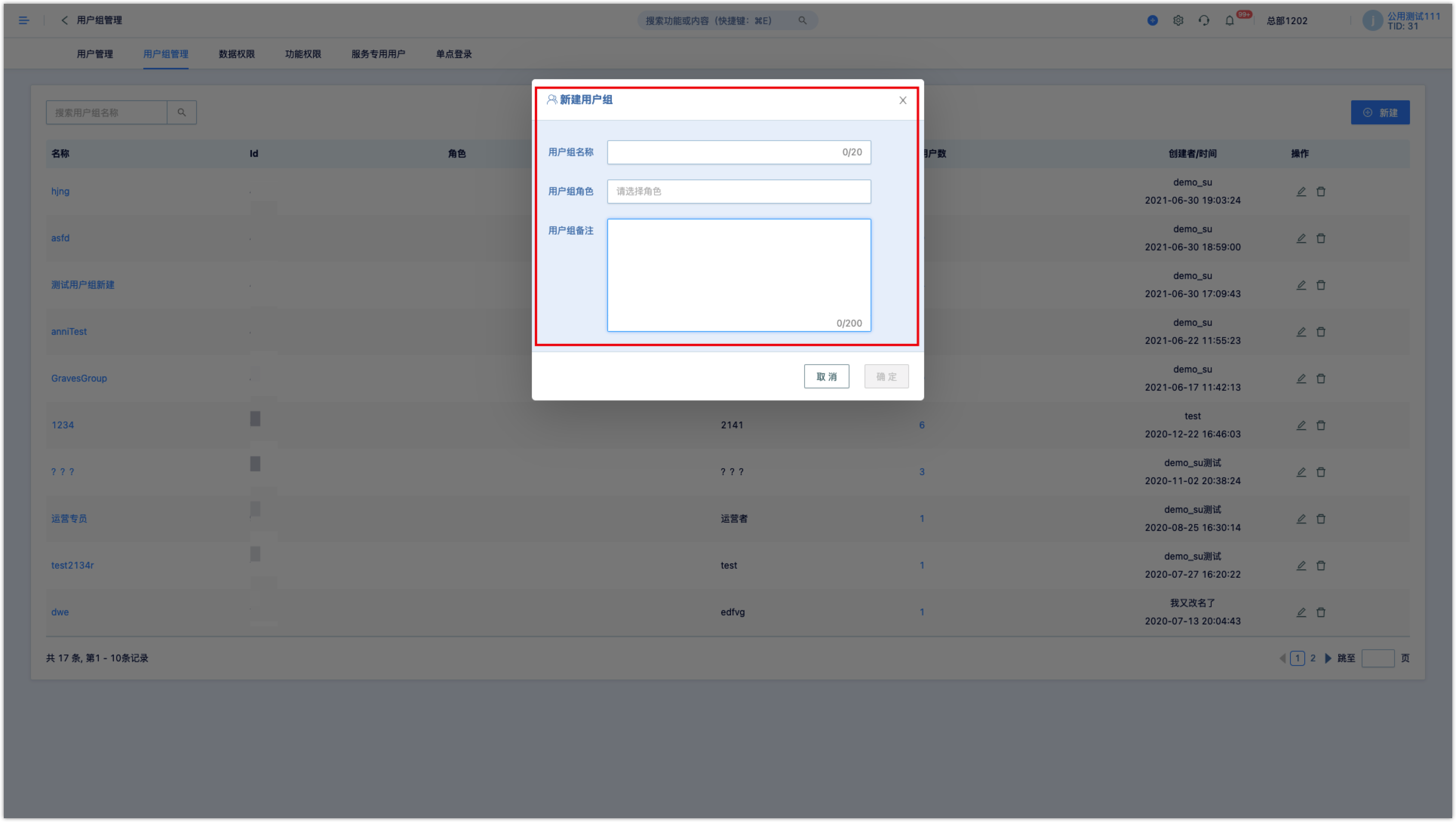Click the blue 新建 button

tap(1380, 112)
